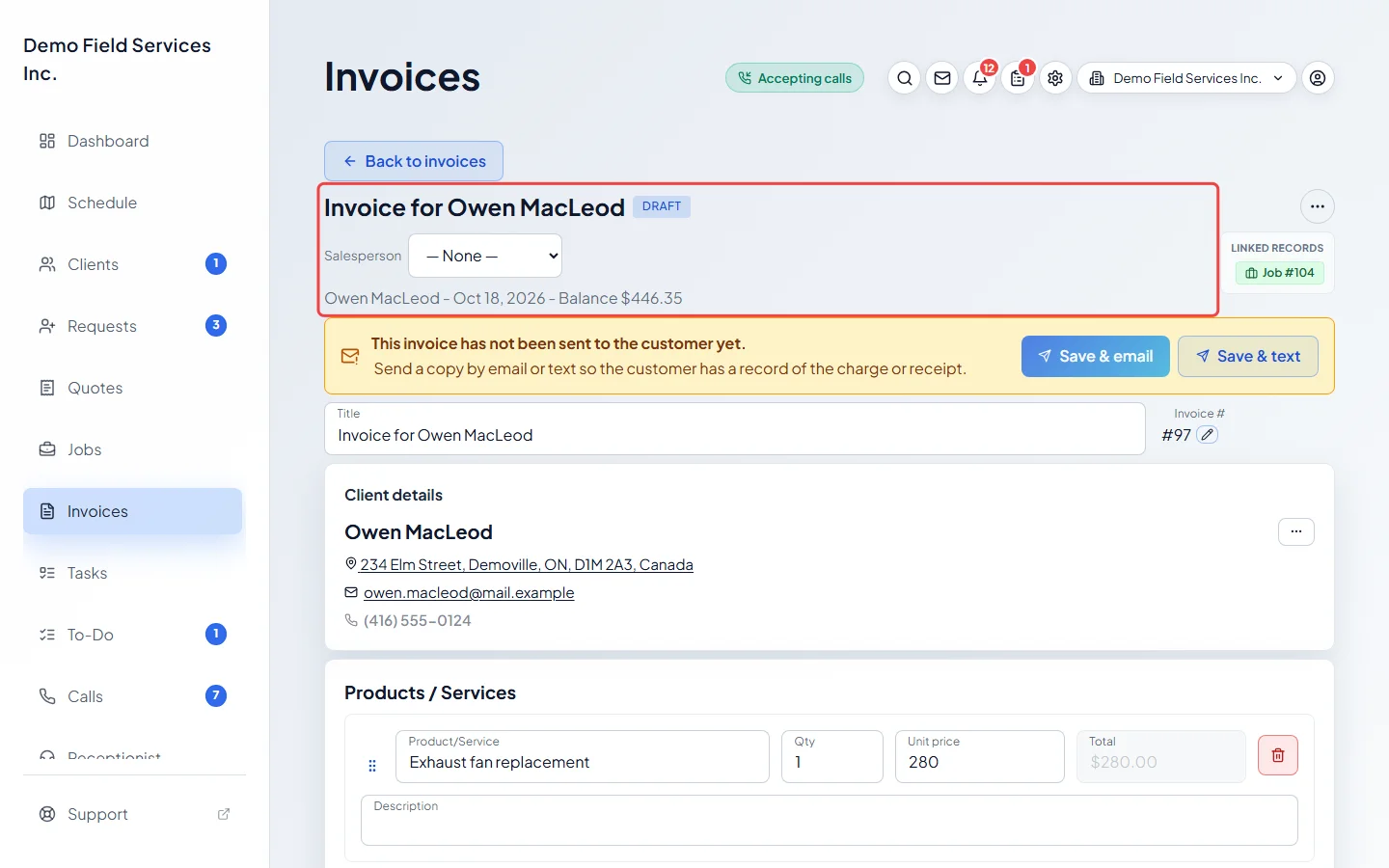Click the Save & email button

pyautogui.click(x=1096, y=357)
